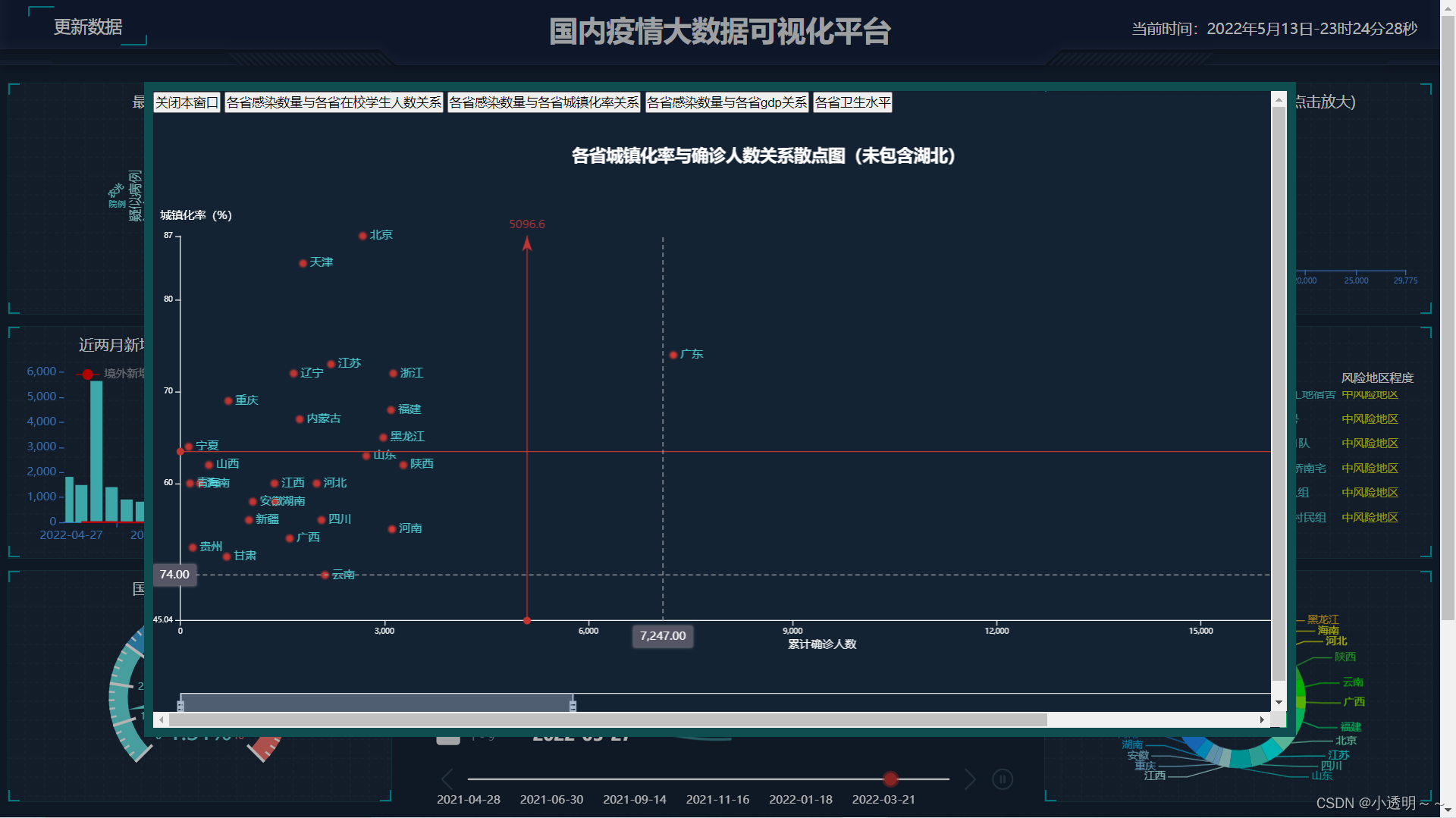Open 各省卫生水平 chart

852,102
